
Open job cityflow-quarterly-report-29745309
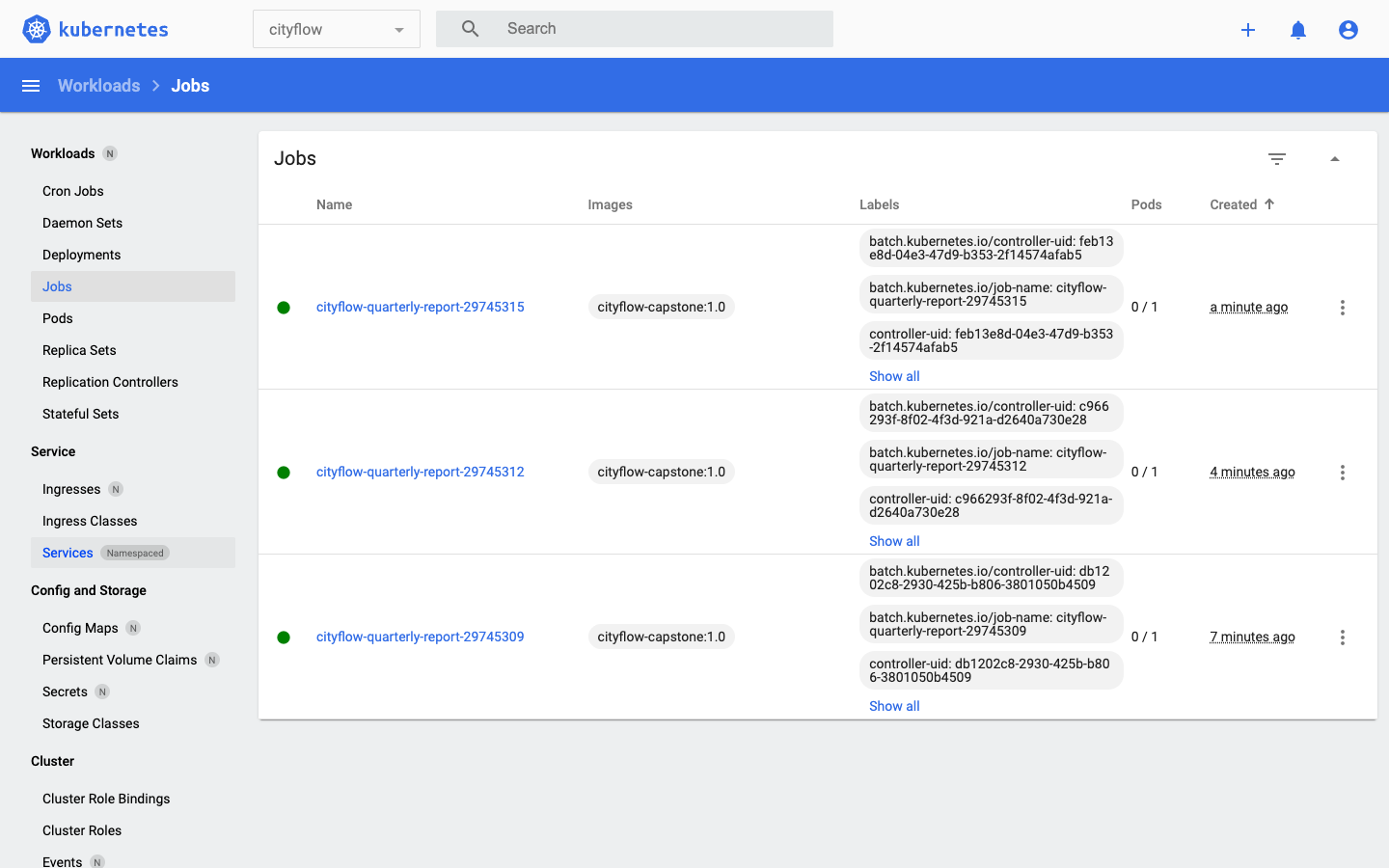421,637
